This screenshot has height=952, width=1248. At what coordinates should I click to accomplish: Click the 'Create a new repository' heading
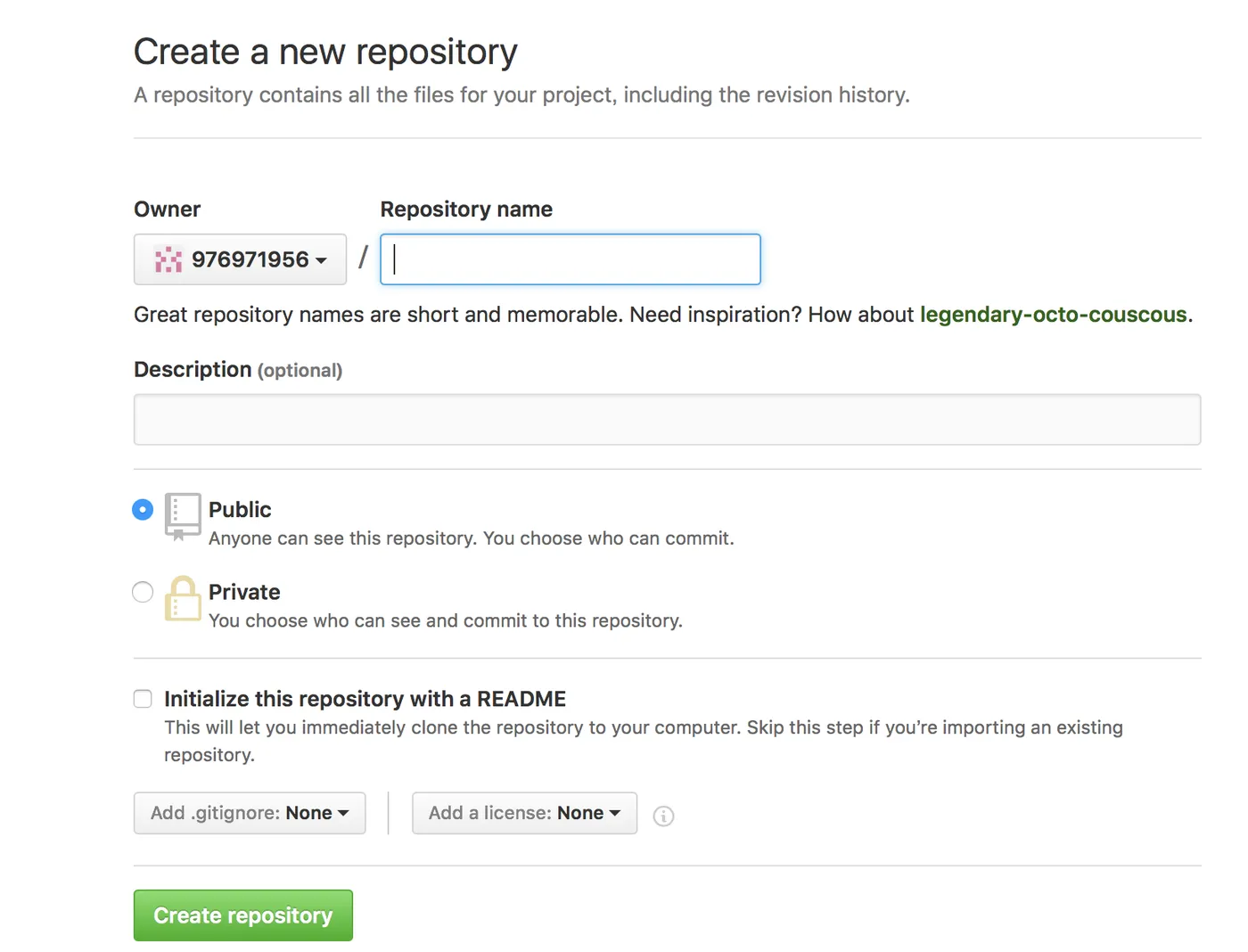(325, 52)
